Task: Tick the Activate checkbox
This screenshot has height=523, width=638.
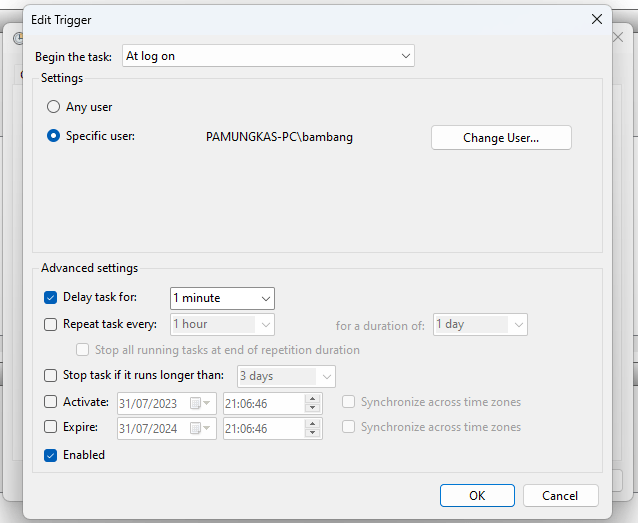Action: pyautogui.click(x=51, y=402)
